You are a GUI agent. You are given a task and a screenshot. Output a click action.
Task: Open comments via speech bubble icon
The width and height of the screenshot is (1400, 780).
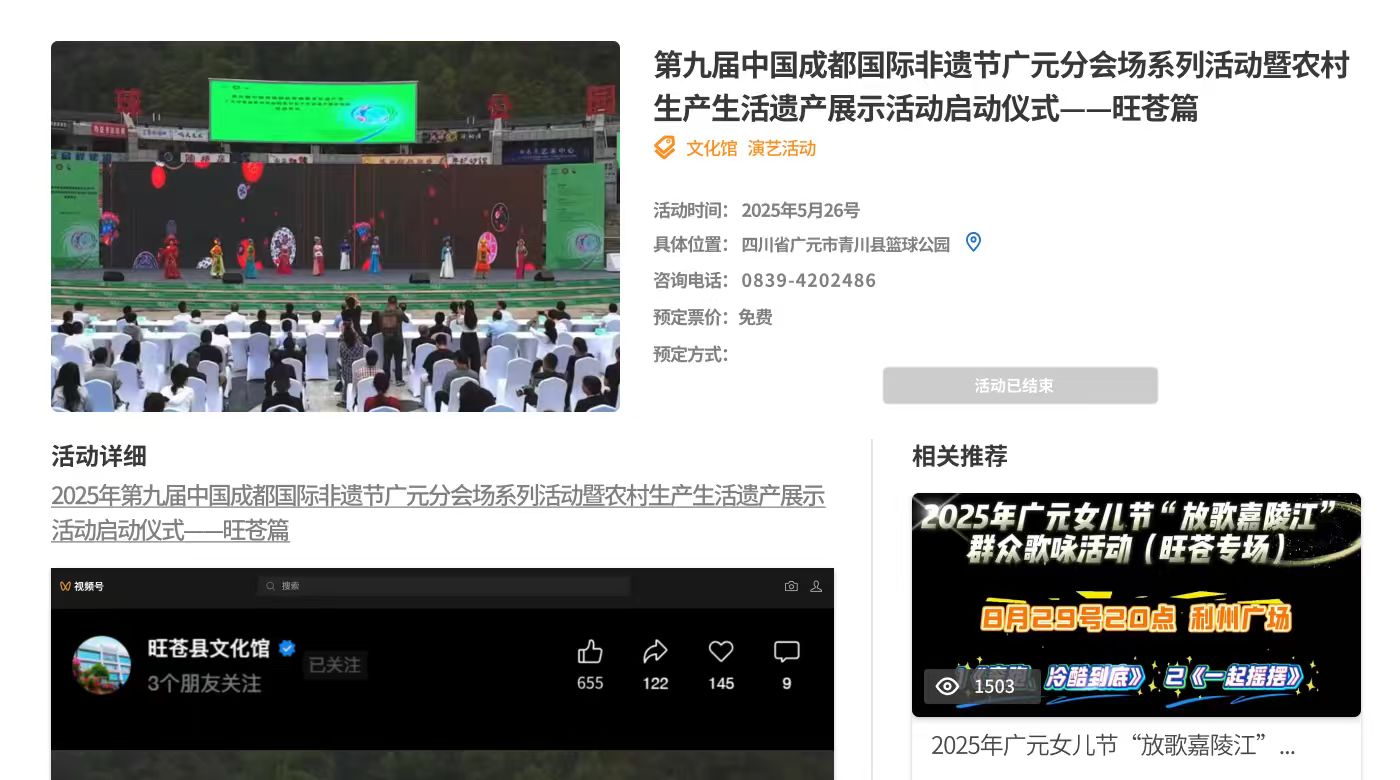tap(787, 653)
